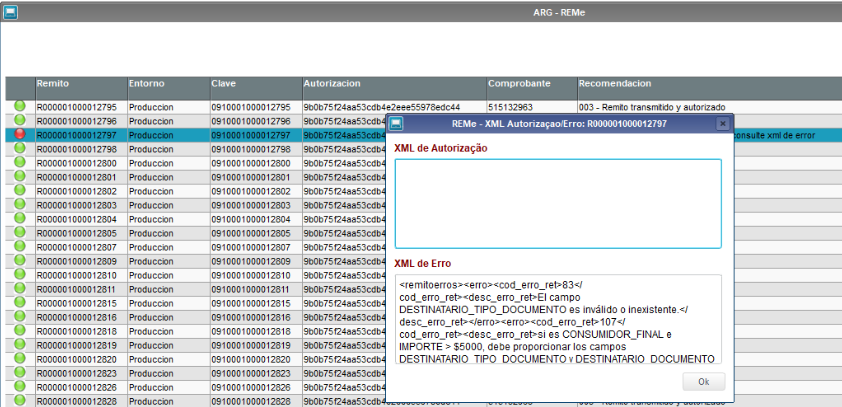This screenshot has height=407, width=842.
Task: Click clave cell 0910001000012797
Action: coord(256,135)
